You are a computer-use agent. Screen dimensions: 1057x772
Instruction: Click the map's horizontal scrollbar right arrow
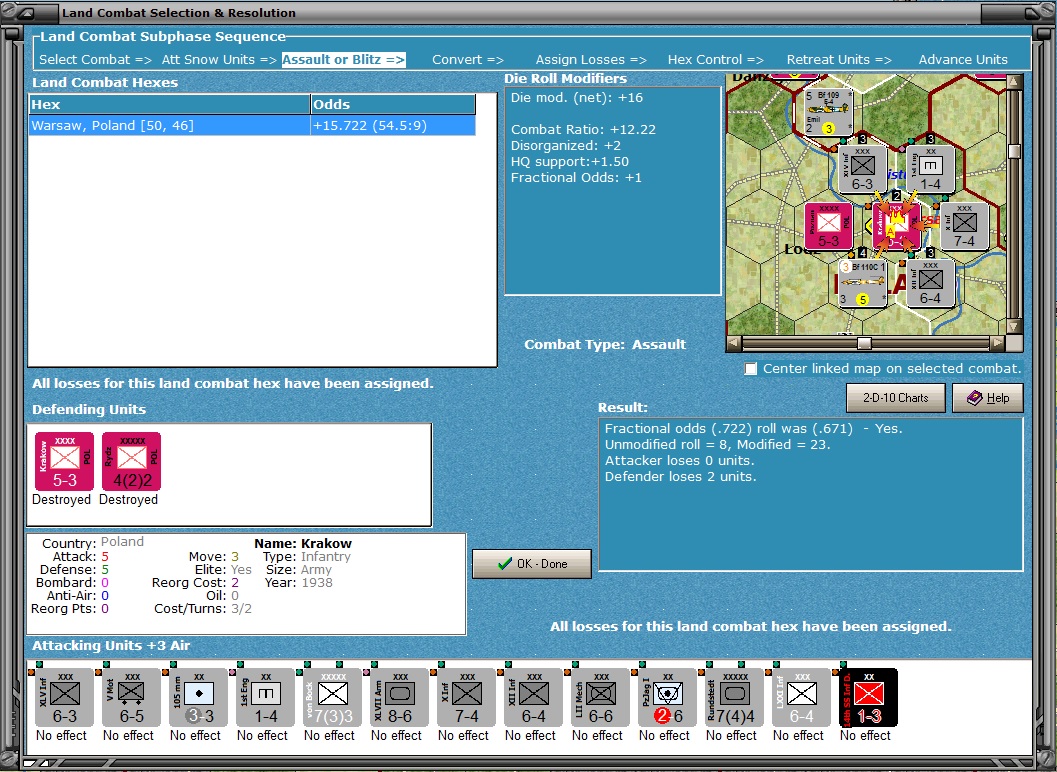[x=997, y=344]
